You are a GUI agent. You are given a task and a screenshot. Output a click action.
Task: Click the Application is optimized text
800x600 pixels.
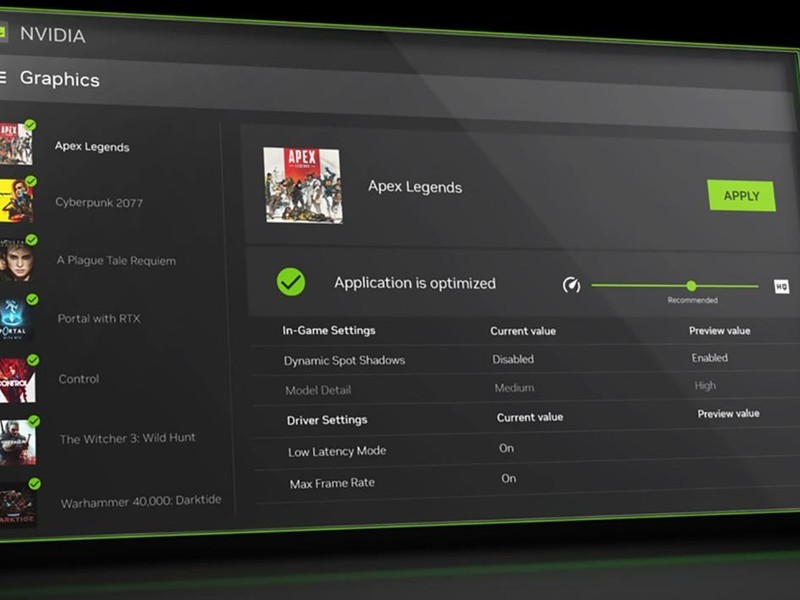click(x=415, y=283)
